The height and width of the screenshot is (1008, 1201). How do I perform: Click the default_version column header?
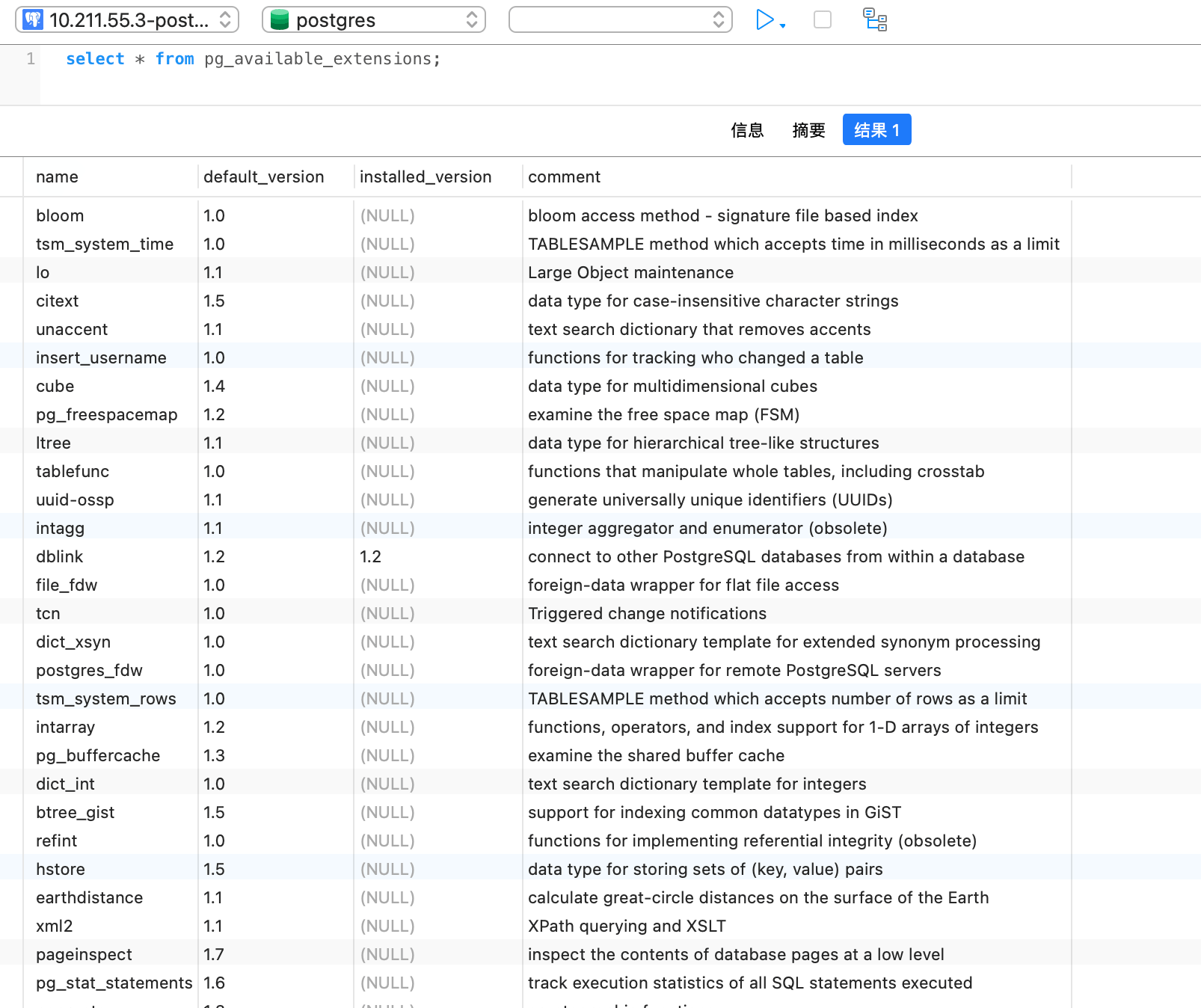pos(263,177)
